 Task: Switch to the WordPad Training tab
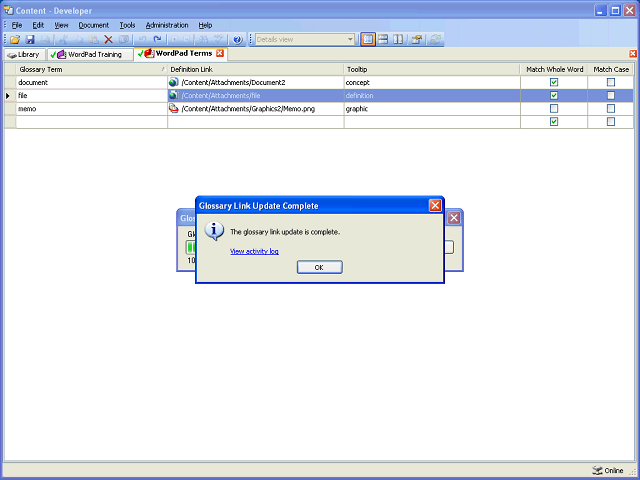point(89,54)
